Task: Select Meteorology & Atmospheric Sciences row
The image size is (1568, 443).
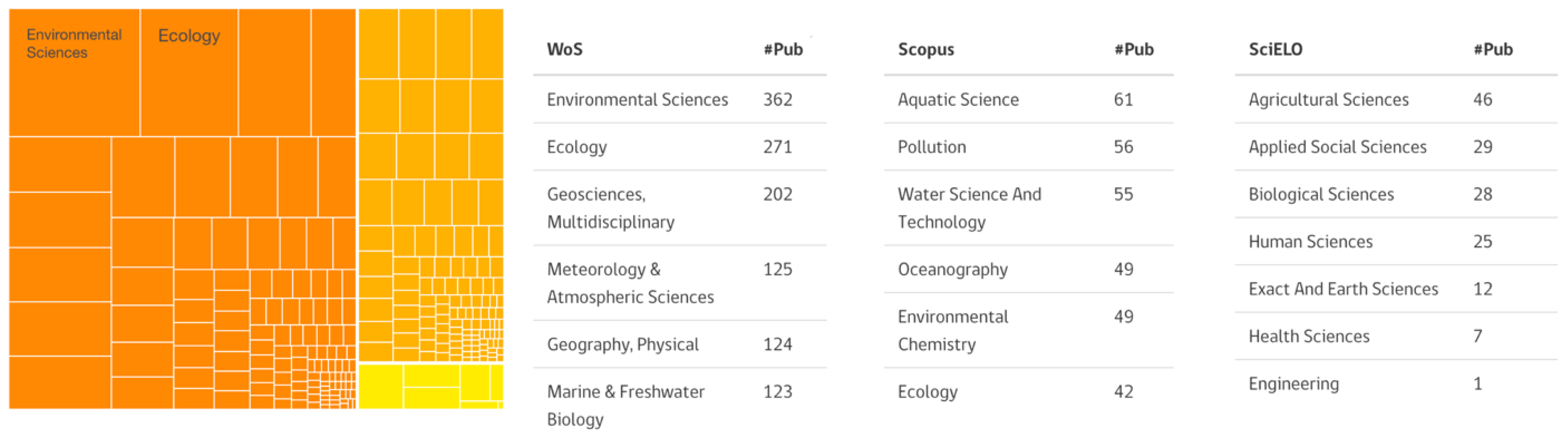Action: point(630,283)
